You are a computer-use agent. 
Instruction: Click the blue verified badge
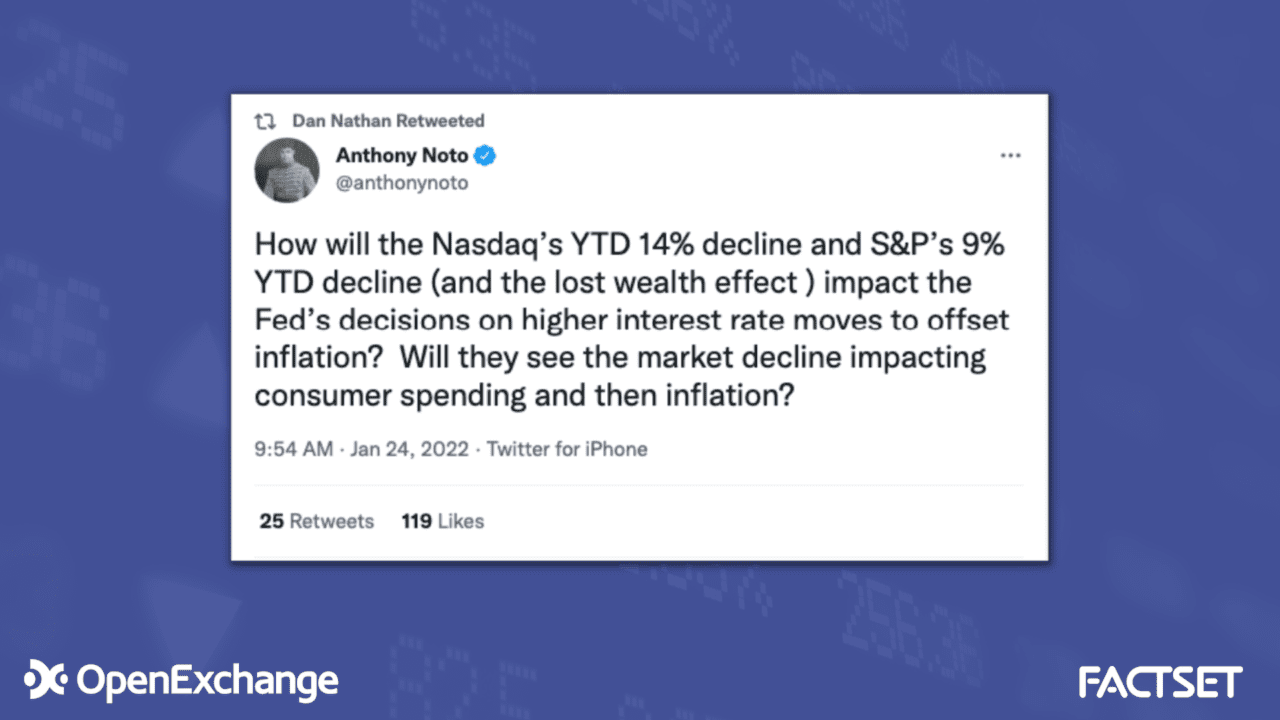[x=486, y=155]
